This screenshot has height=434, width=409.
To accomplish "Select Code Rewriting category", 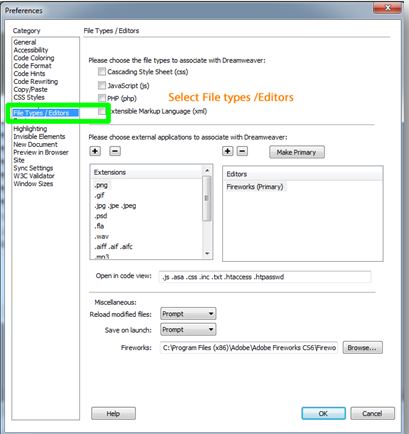I will [x=36, y=82].
